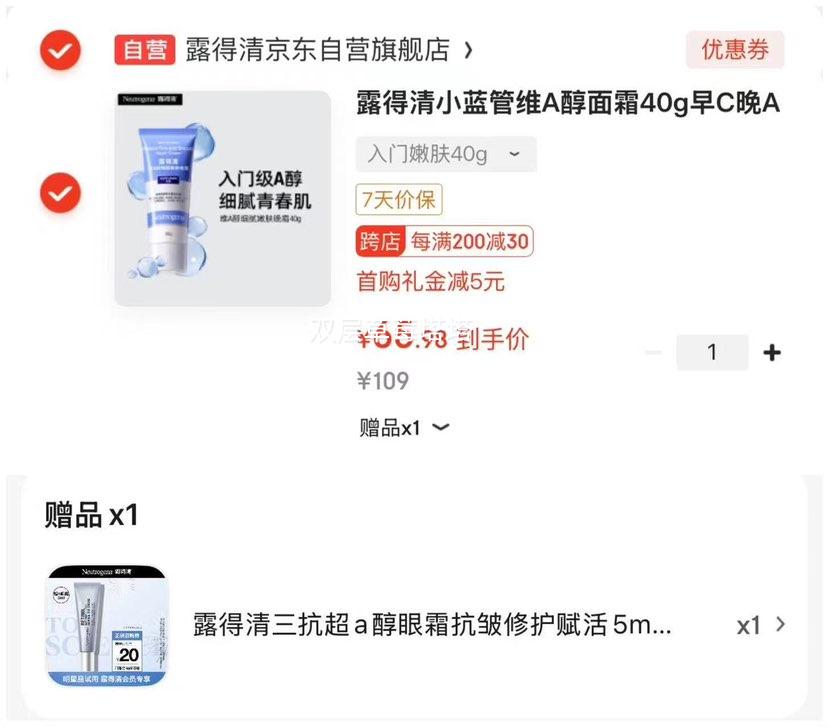Deselect the 小蓝管维A醇面霜 item checkbox
The width and height of the screenshot is (829, 727).
click(61, 192)
